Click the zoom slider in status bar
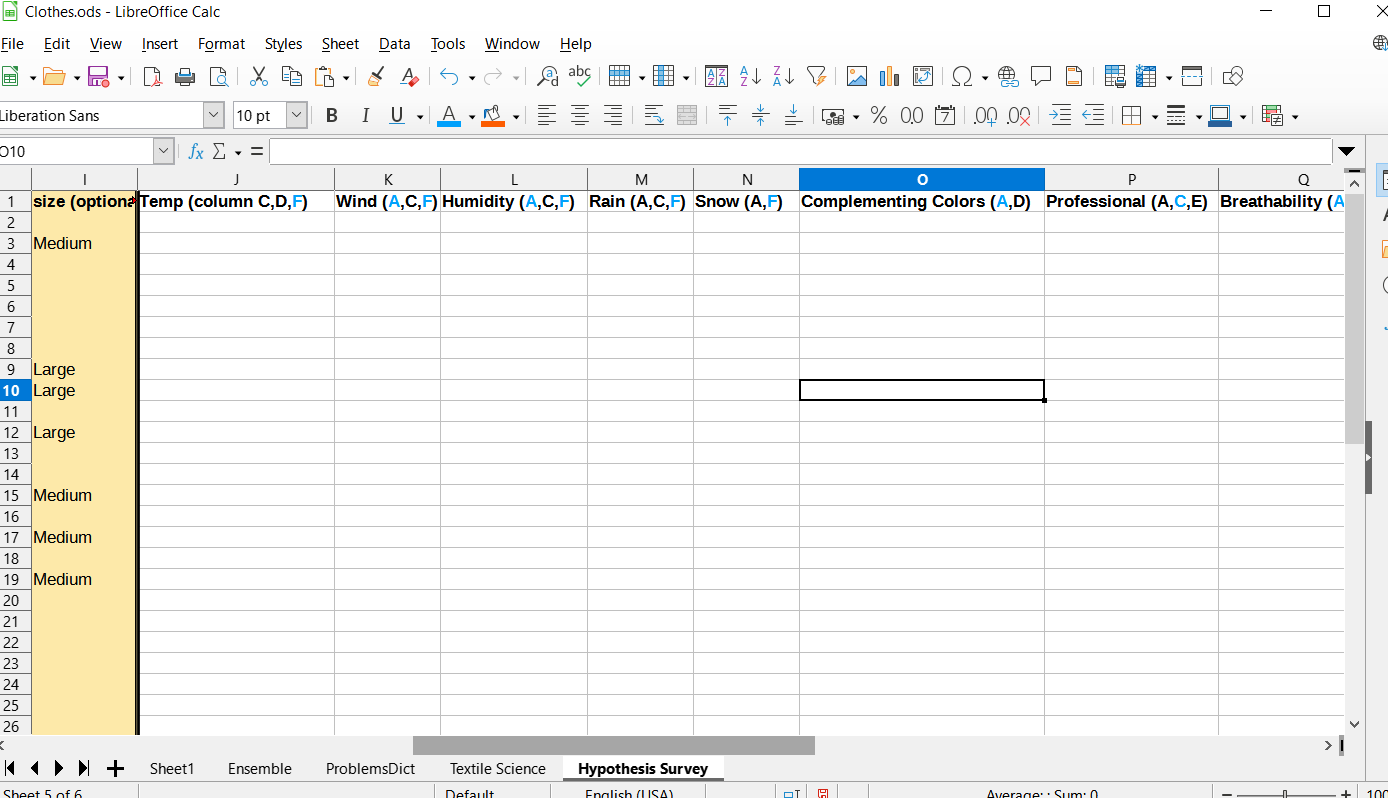The width and height of the screenshot is (1388, 798). point(1285,794)
